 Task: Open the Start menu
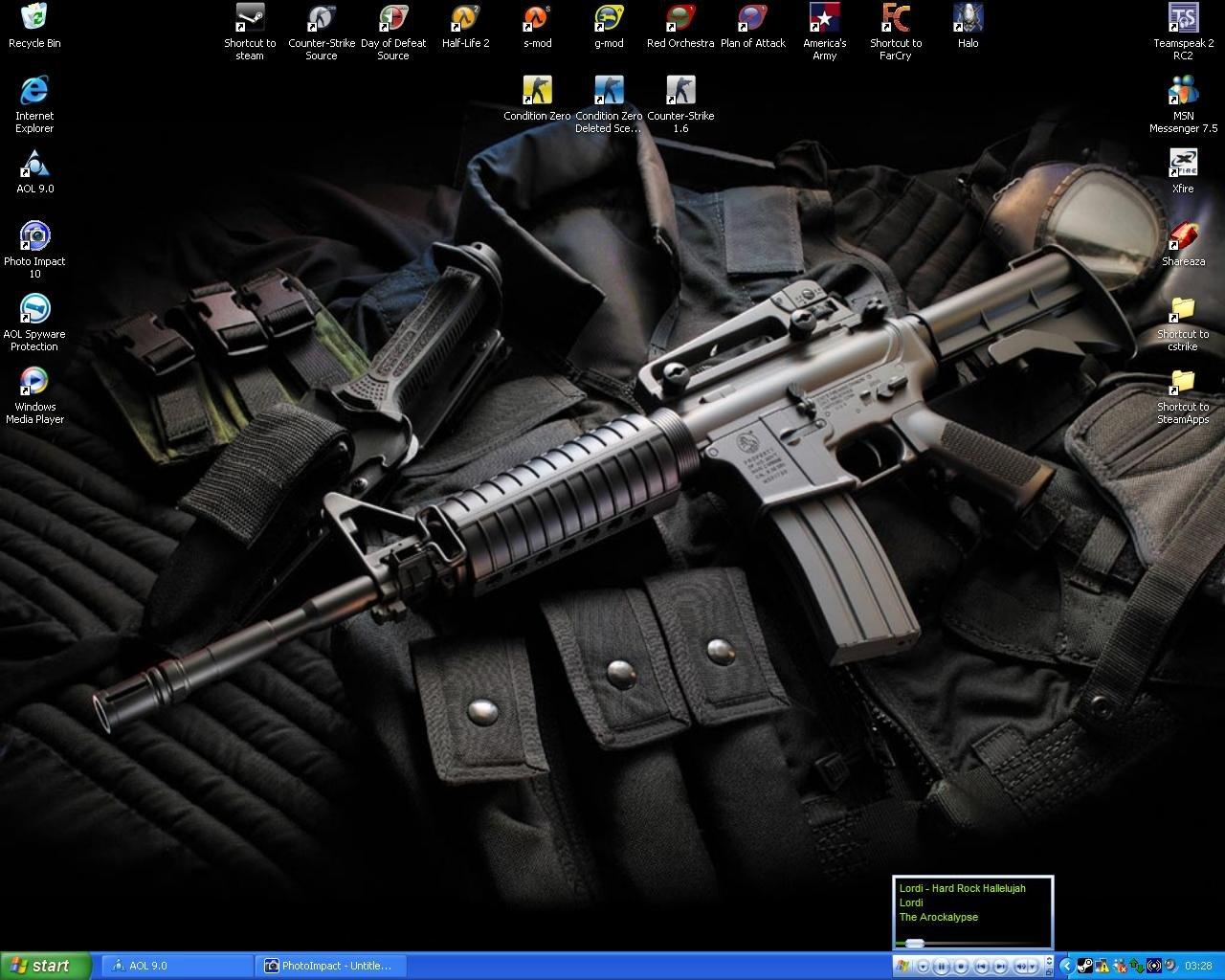pos(46,966)
